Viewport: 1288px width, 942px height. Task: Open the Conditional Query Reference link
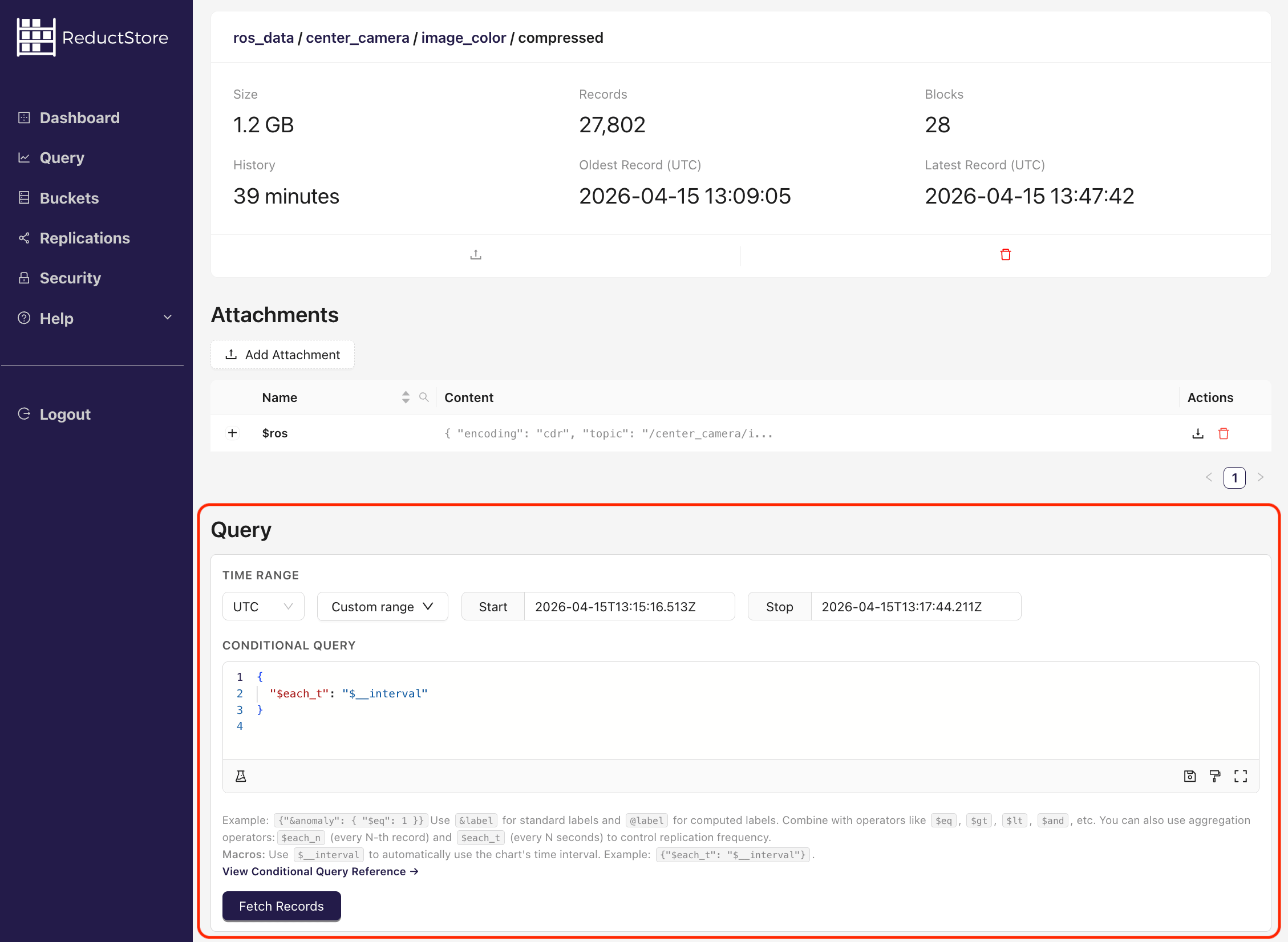pos(319,871)
